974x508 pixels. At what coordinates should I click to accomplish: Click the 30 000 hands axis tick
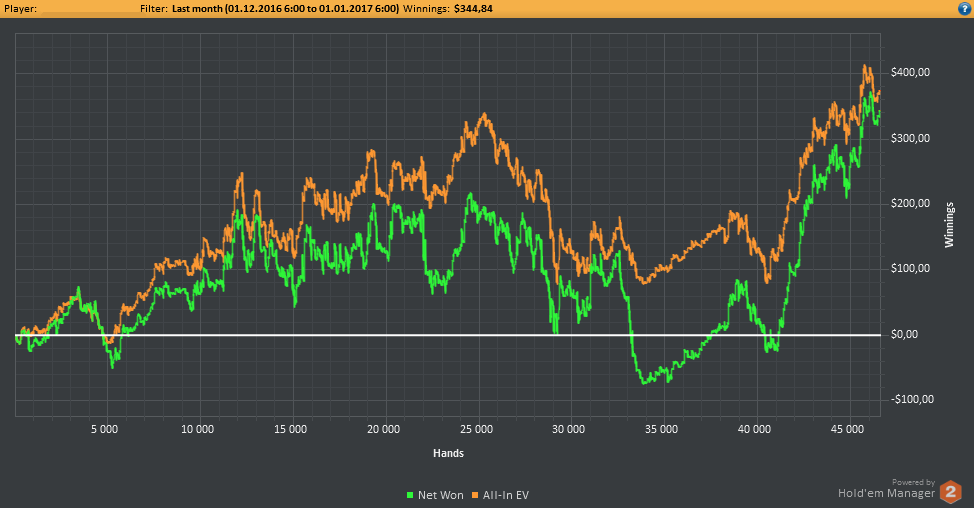[x=568, y=429]
